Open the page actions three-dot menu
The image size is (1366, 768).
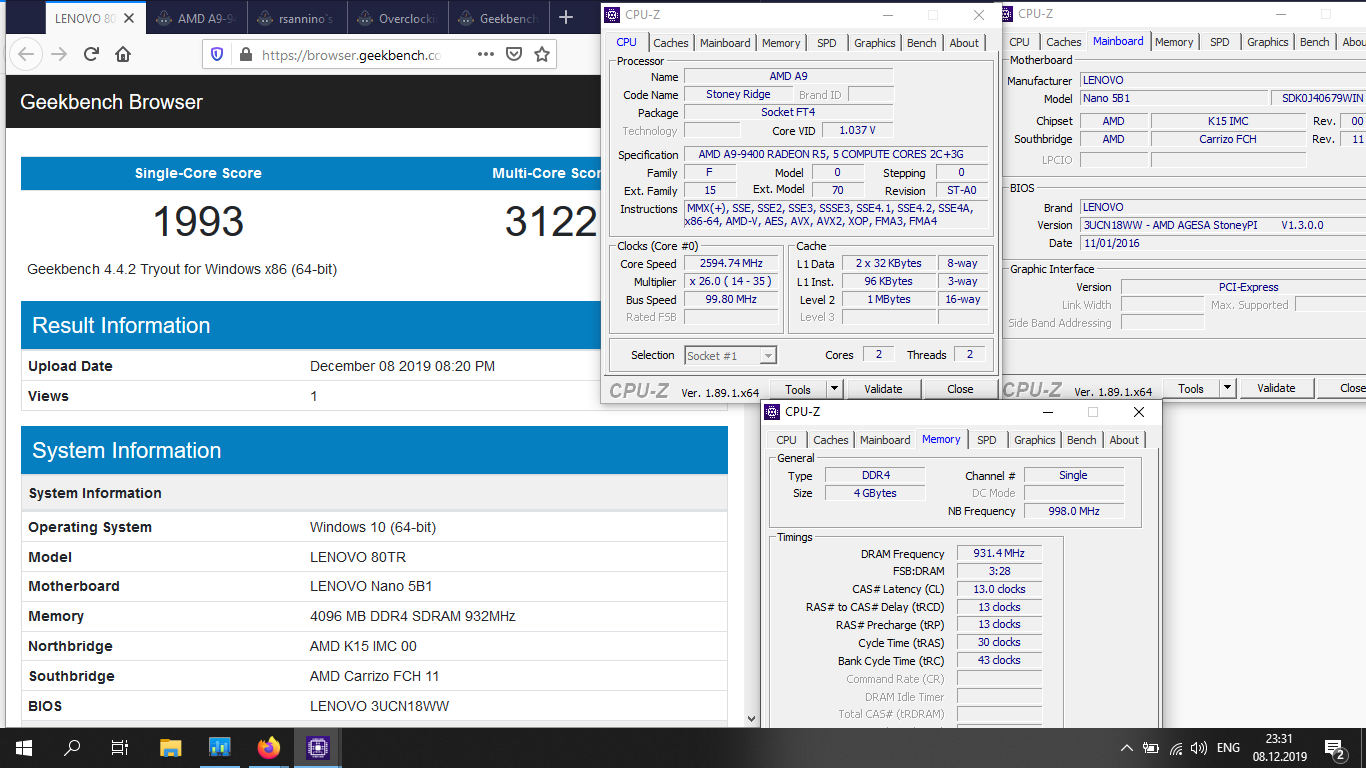(x=486, y=54)
